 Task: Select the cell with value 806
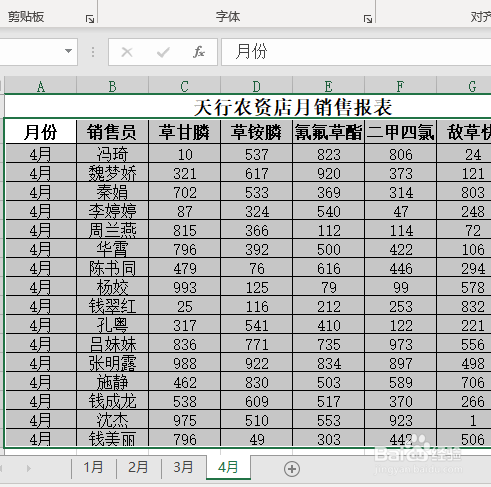(401, 154)
